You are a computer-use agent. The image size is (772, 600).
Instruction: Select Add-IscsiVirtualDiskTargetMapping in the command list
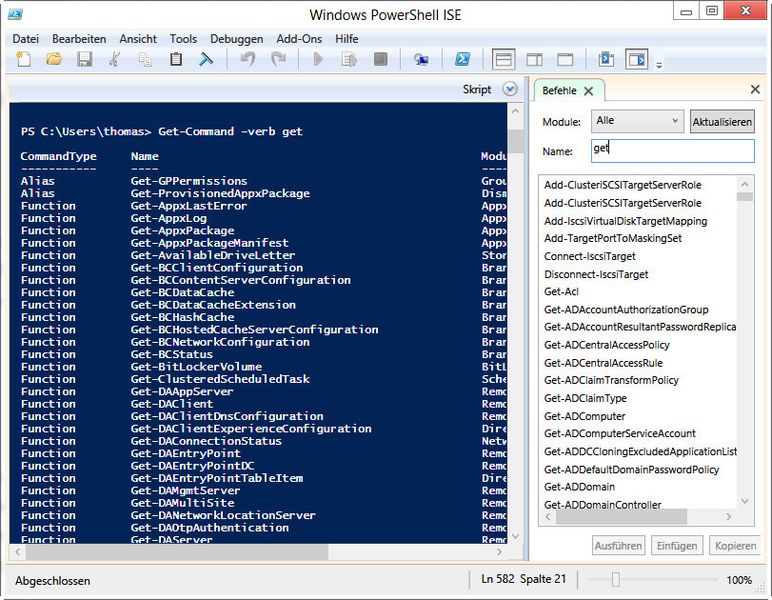625,221
